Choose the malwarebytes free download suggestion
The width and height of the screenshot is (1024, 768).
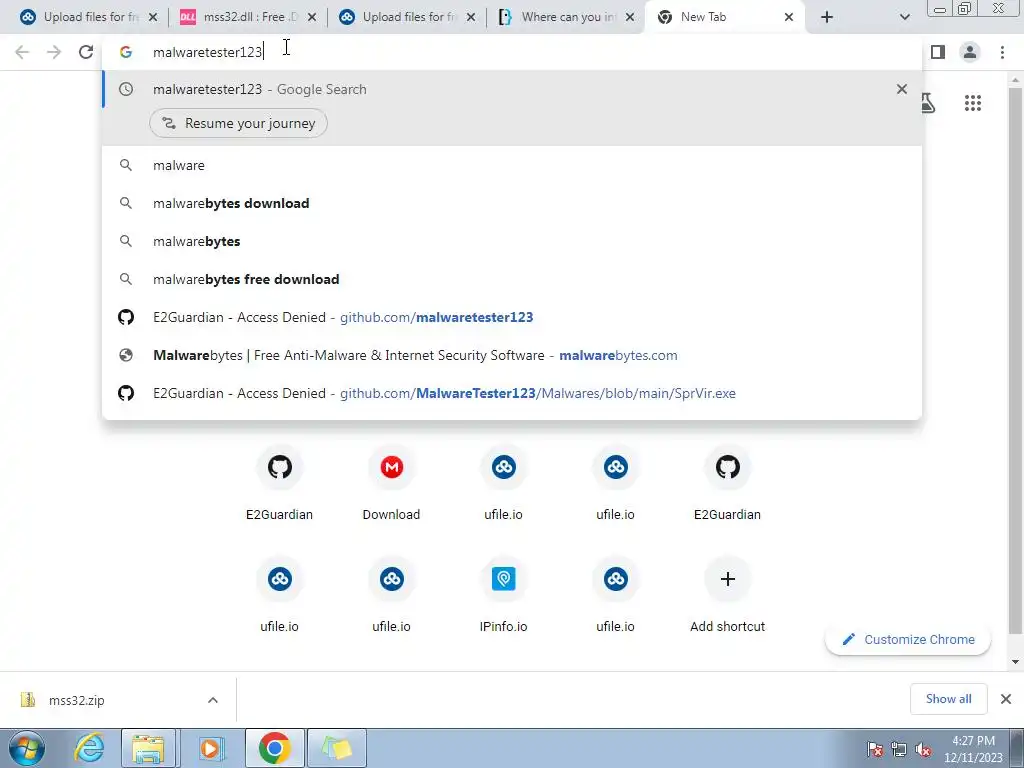[512, 279]
